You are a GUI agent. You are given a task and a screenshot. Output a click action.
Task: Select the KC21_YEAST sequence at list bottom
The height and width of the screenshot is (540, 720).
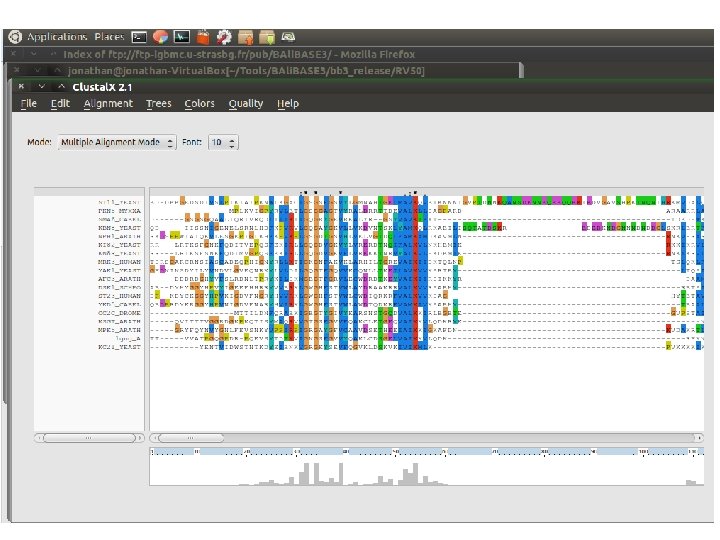[x=119, y=347]
